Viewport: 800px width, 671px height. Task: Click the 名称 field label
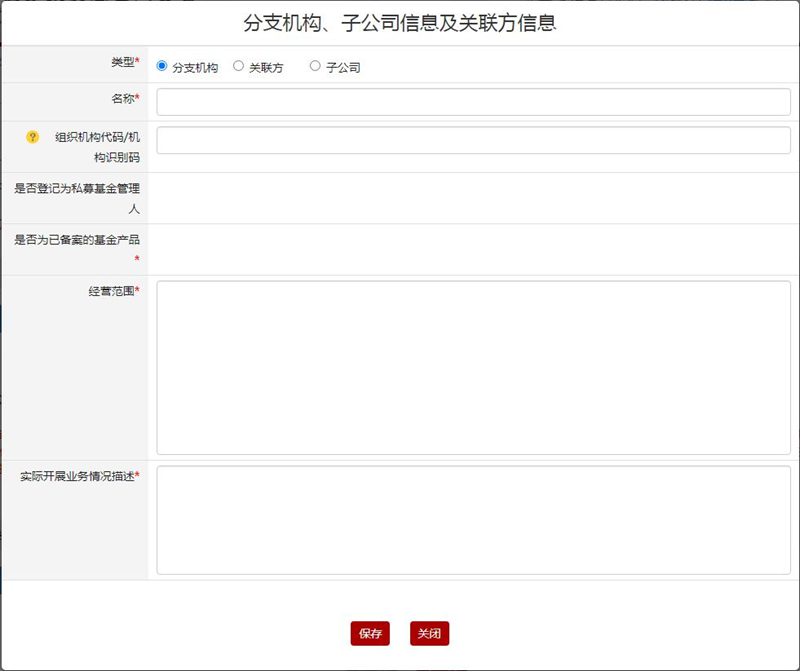(122, 98)
